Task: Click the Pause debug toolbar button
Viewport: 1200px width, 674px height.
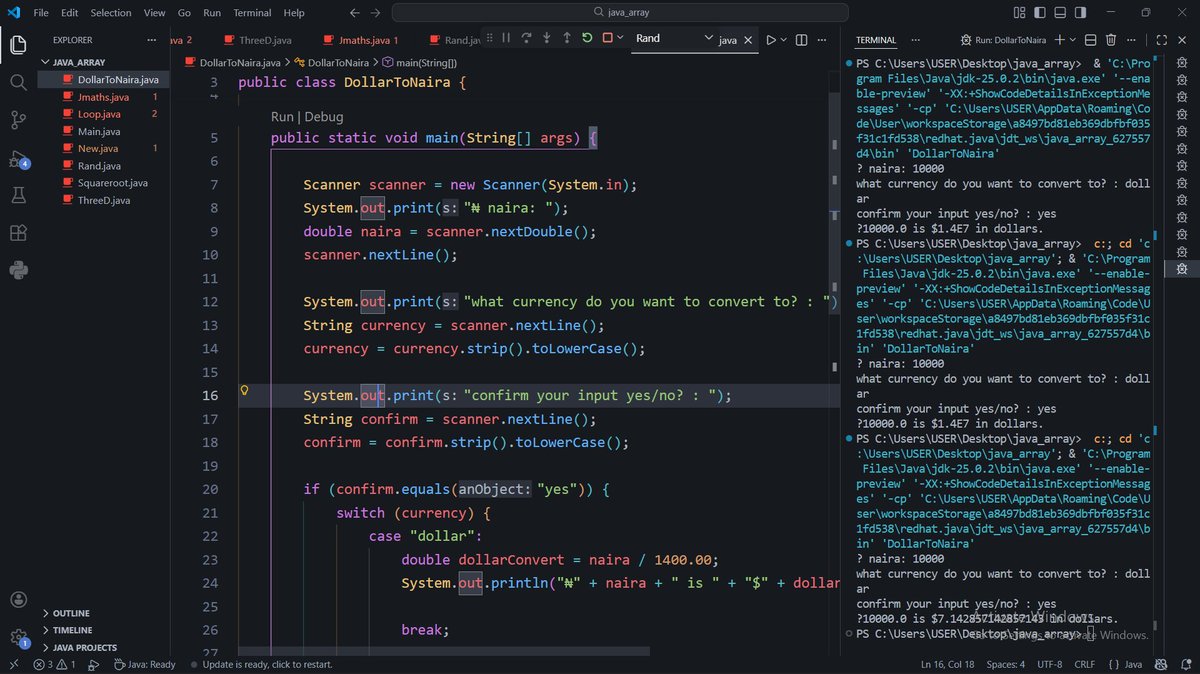Action: [506, 39]
